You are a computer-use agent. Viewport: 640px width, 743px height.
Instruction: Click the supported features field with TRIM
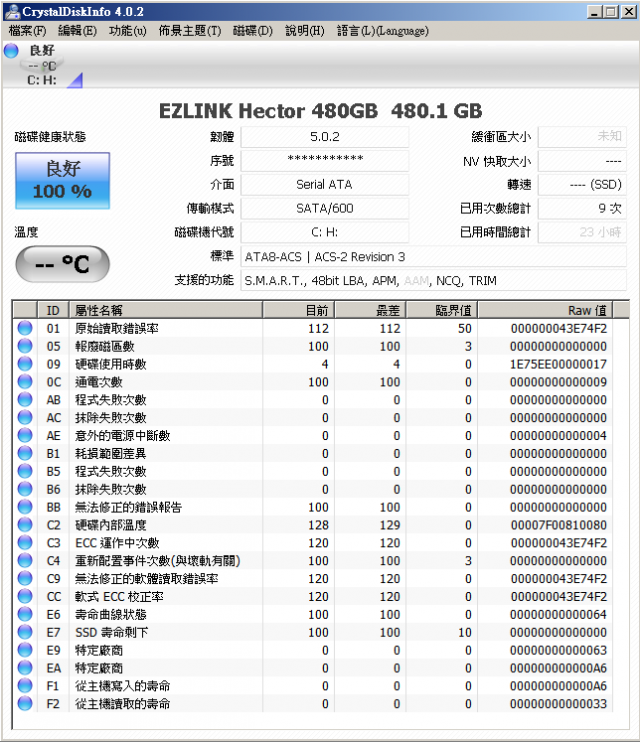pos(433,280)
